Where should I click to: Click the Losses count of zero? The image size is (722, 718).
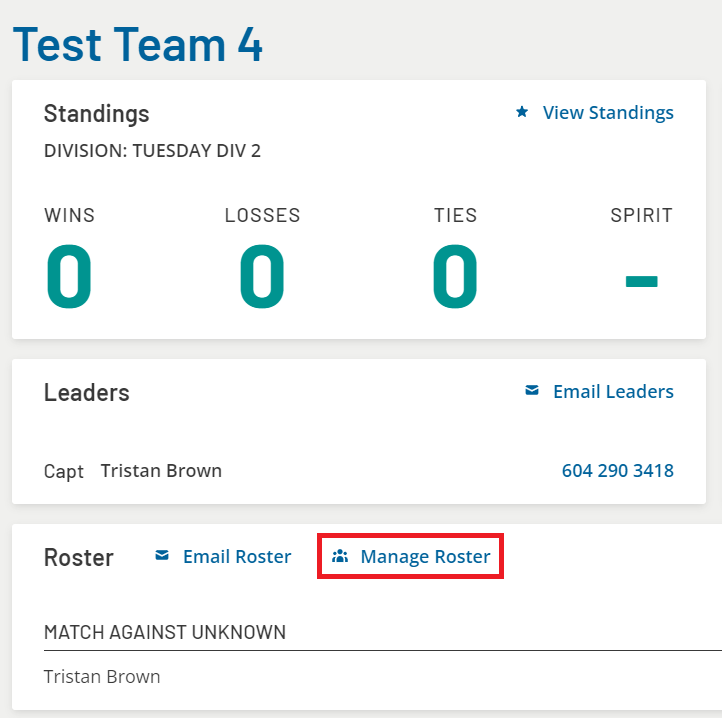pos(262,276)
